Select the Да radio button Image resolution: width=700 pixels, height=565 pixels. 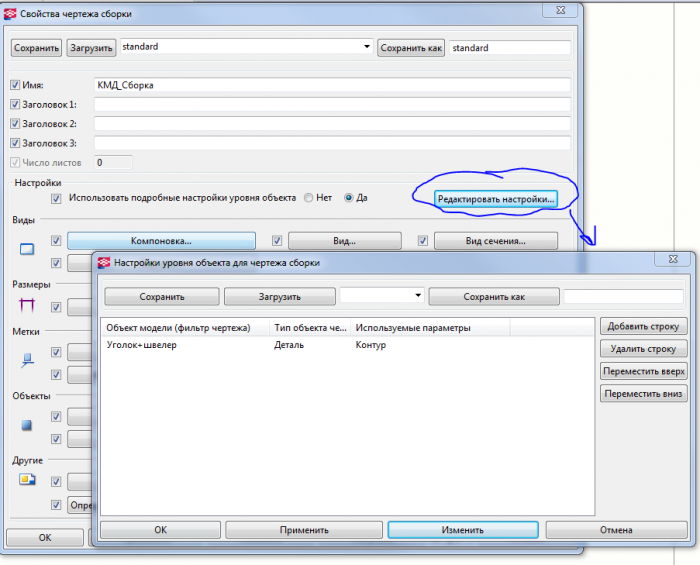click(349, 198)
